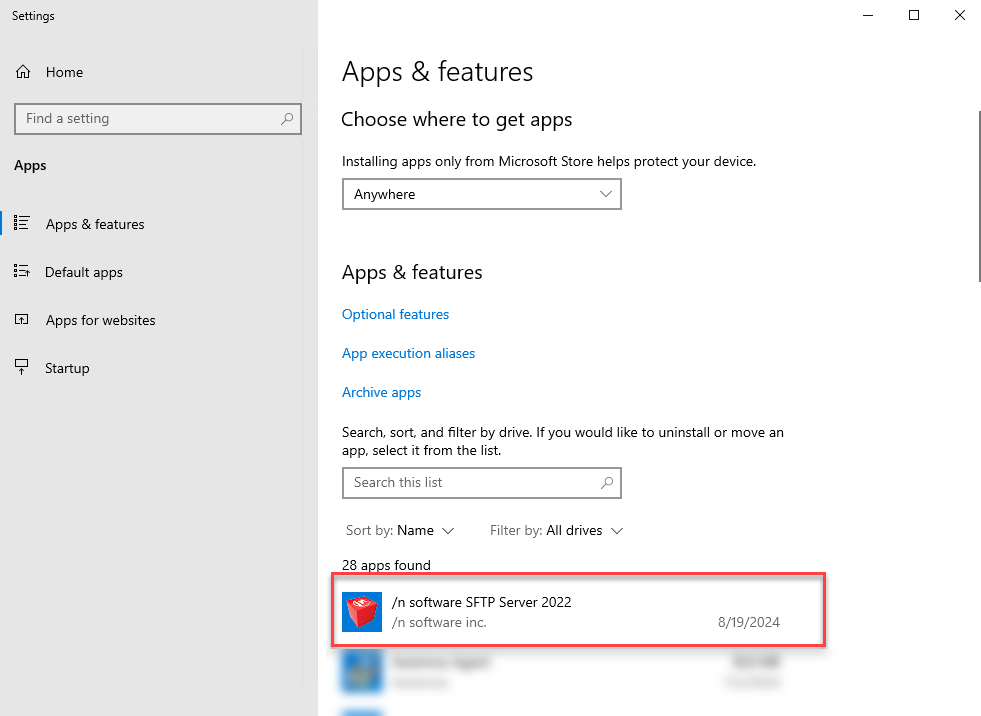Click the Home icon in sidebar
This screenshot has height=716, width=981.
tap(22, 72)
